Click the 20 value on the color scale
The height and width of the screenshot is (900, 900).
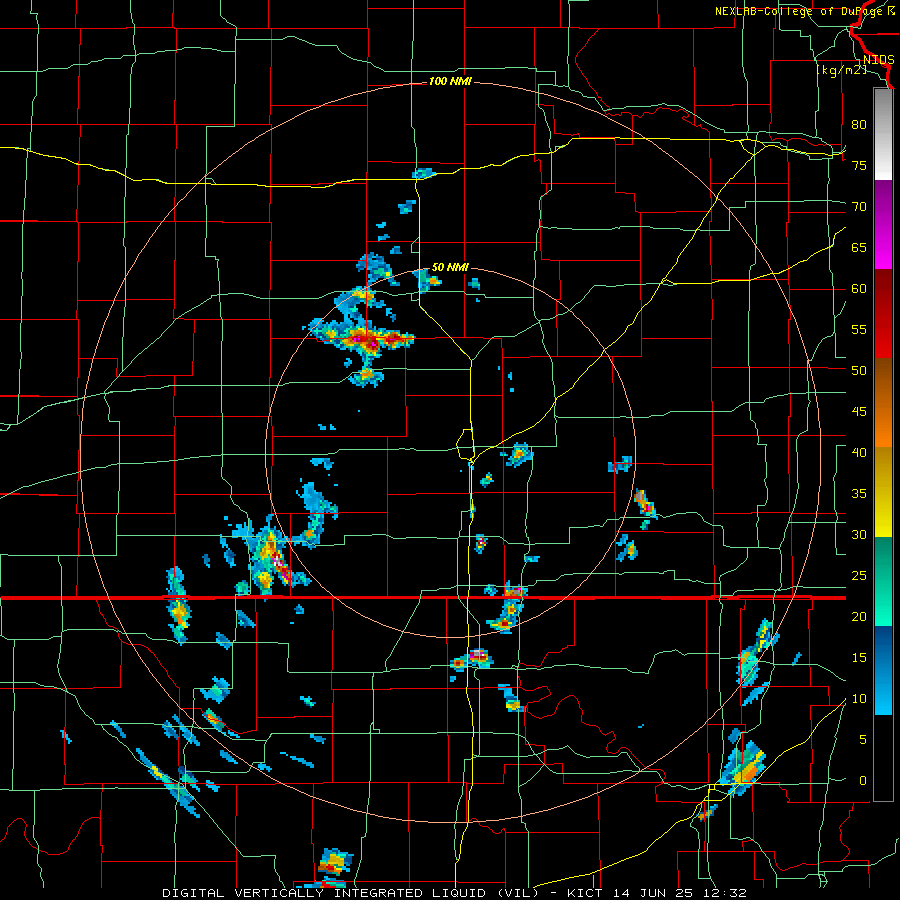pyautogui.click(x=859, y=616)
